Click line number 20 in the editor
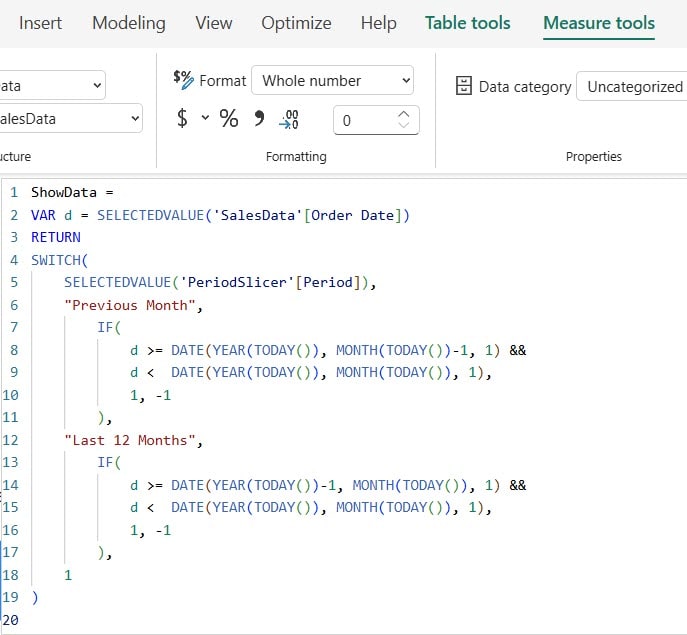Viewport: 687px width, 635px height. tap(11, 620)
